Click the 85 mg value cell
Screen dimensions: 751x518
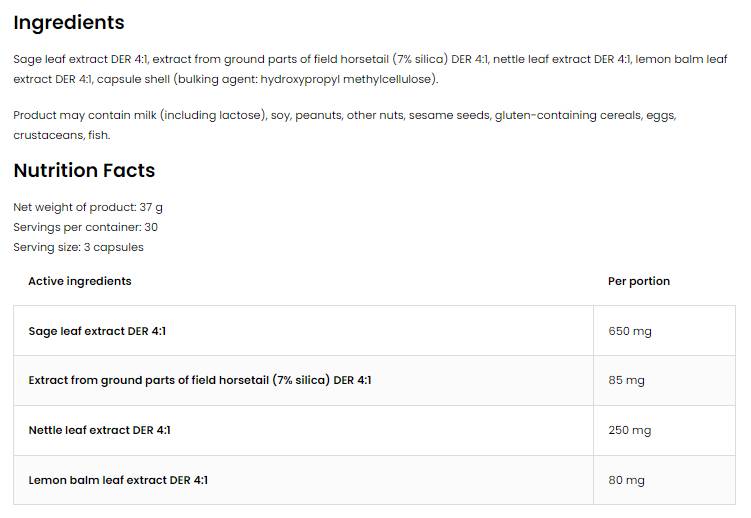point(626,380)
